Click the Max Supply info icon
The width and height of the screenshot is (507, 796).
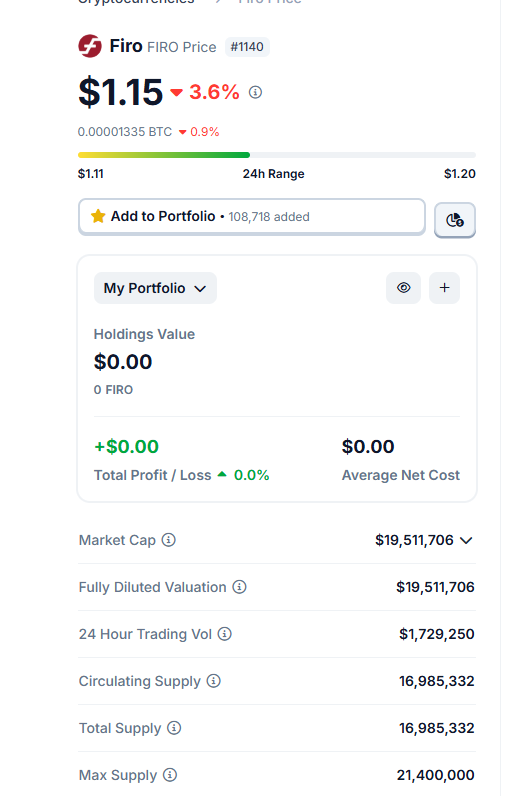pyautogui.click(x=170, y=775)
